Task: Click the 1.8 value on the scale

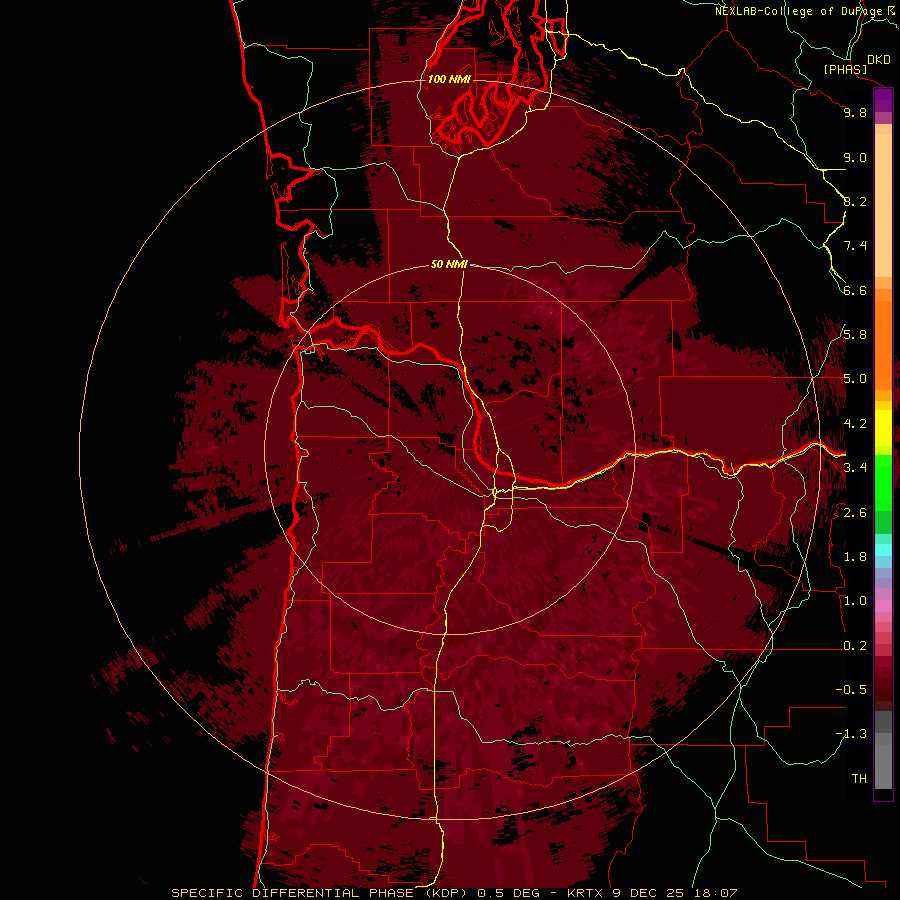Action: click(855, 557)
